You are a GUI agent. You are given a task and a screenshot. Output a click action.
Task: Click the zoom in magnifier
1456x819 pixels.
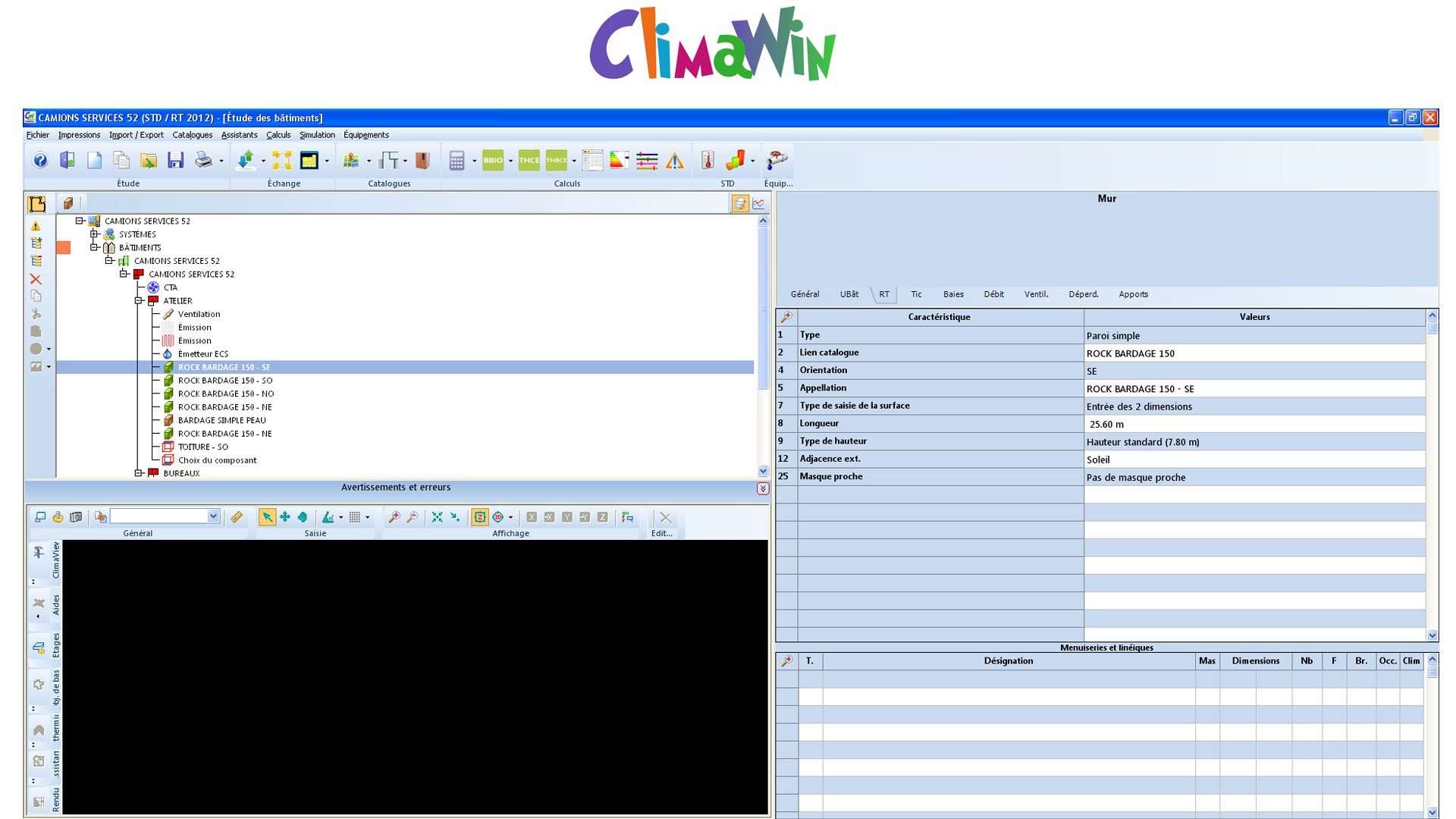coord(394,517)
